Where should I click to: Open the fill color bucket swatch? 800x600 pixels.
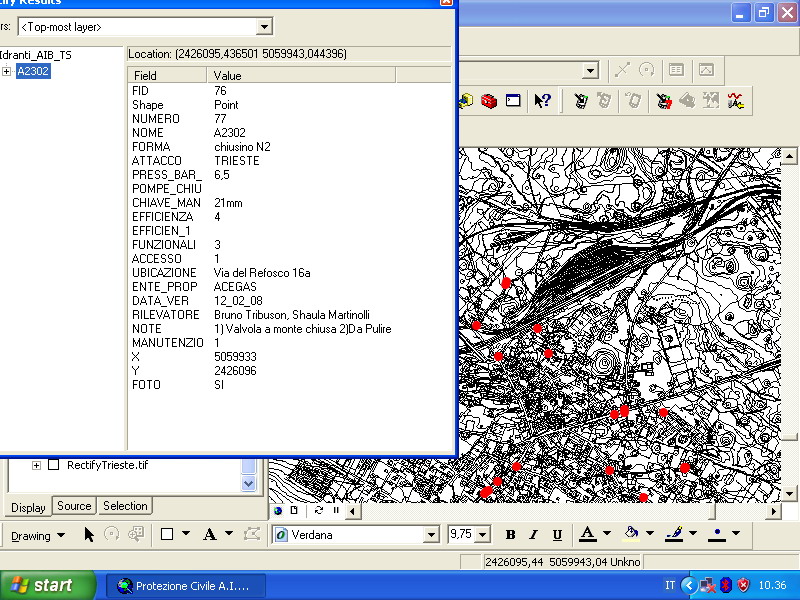pyautogui.click(x=631, y=535)
